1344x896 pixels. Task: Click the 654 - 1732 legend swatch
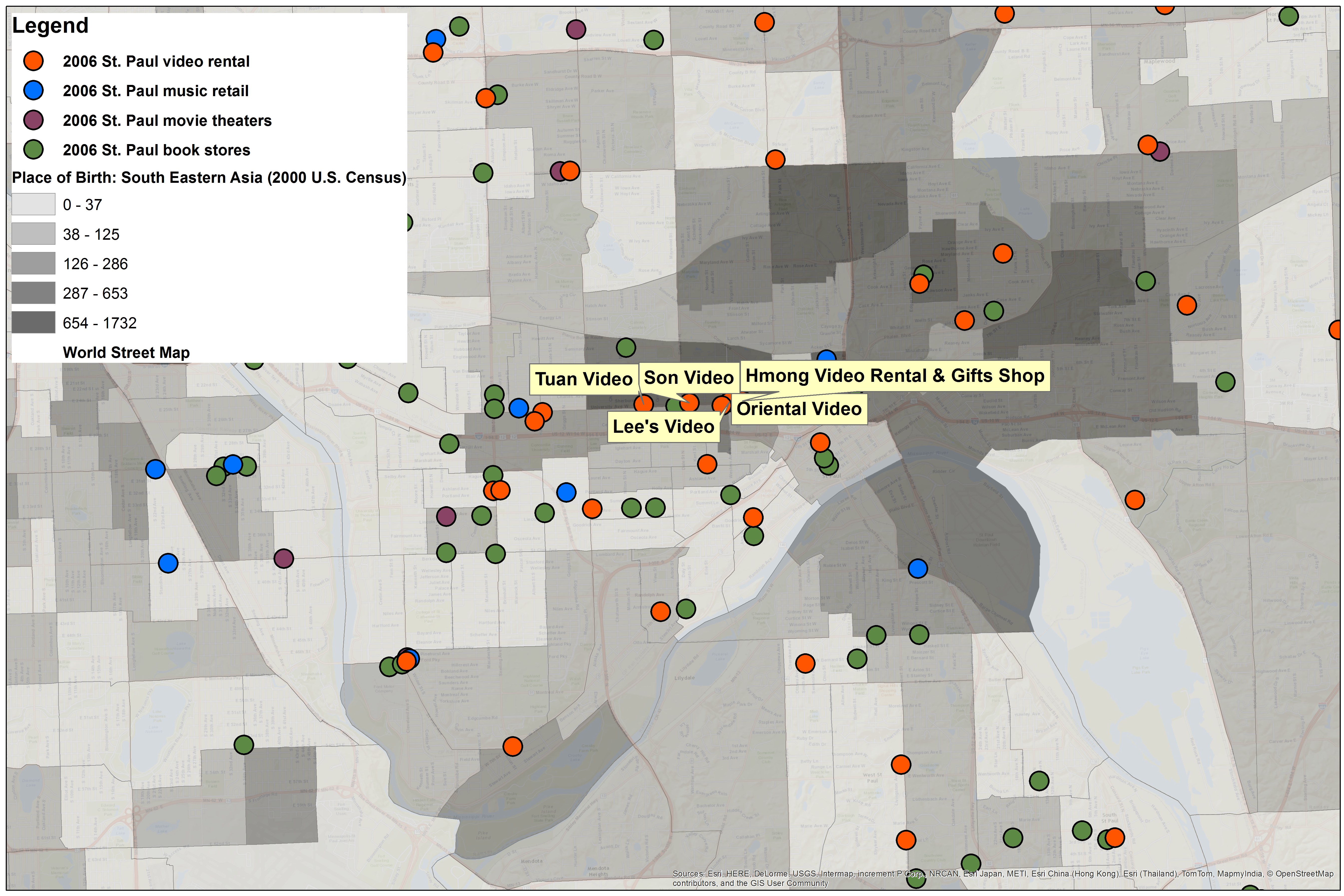pos(34,323)
